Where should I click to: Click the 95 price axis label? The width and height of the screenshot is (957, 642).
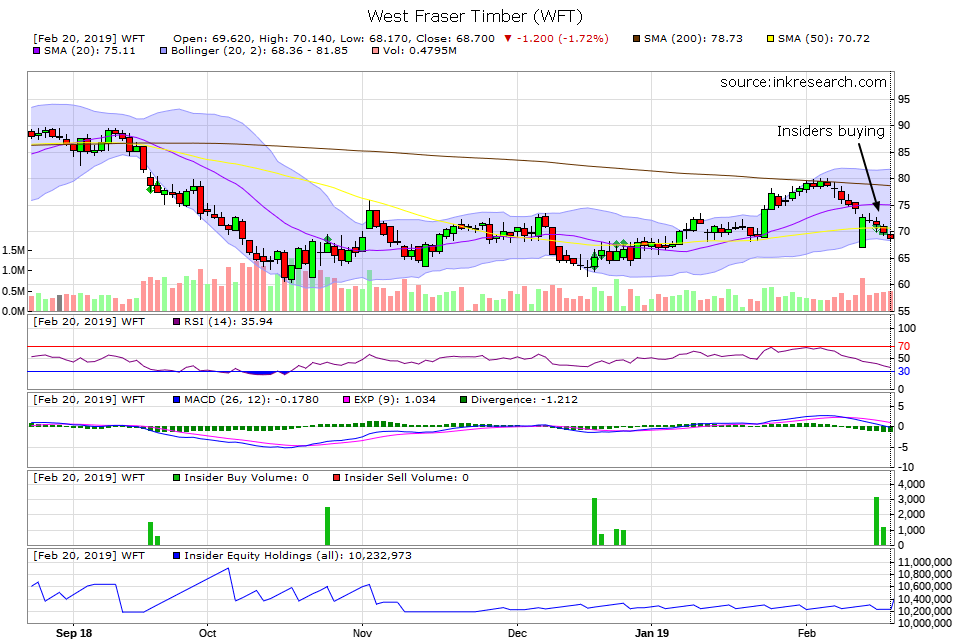(904, 99)
